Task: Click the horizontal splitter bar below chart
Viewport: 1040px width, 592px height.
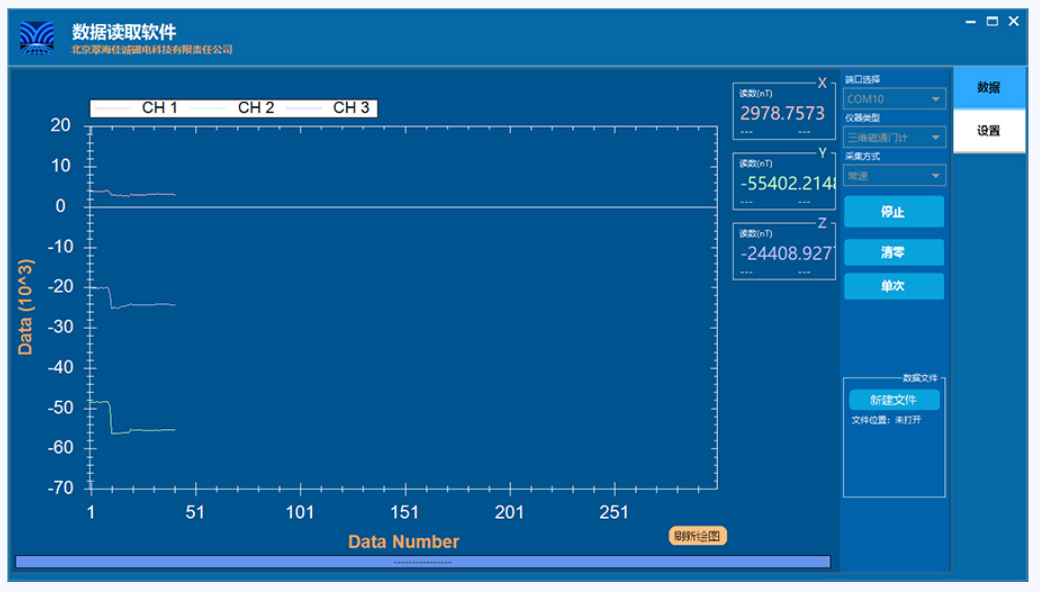Action: 422,562
